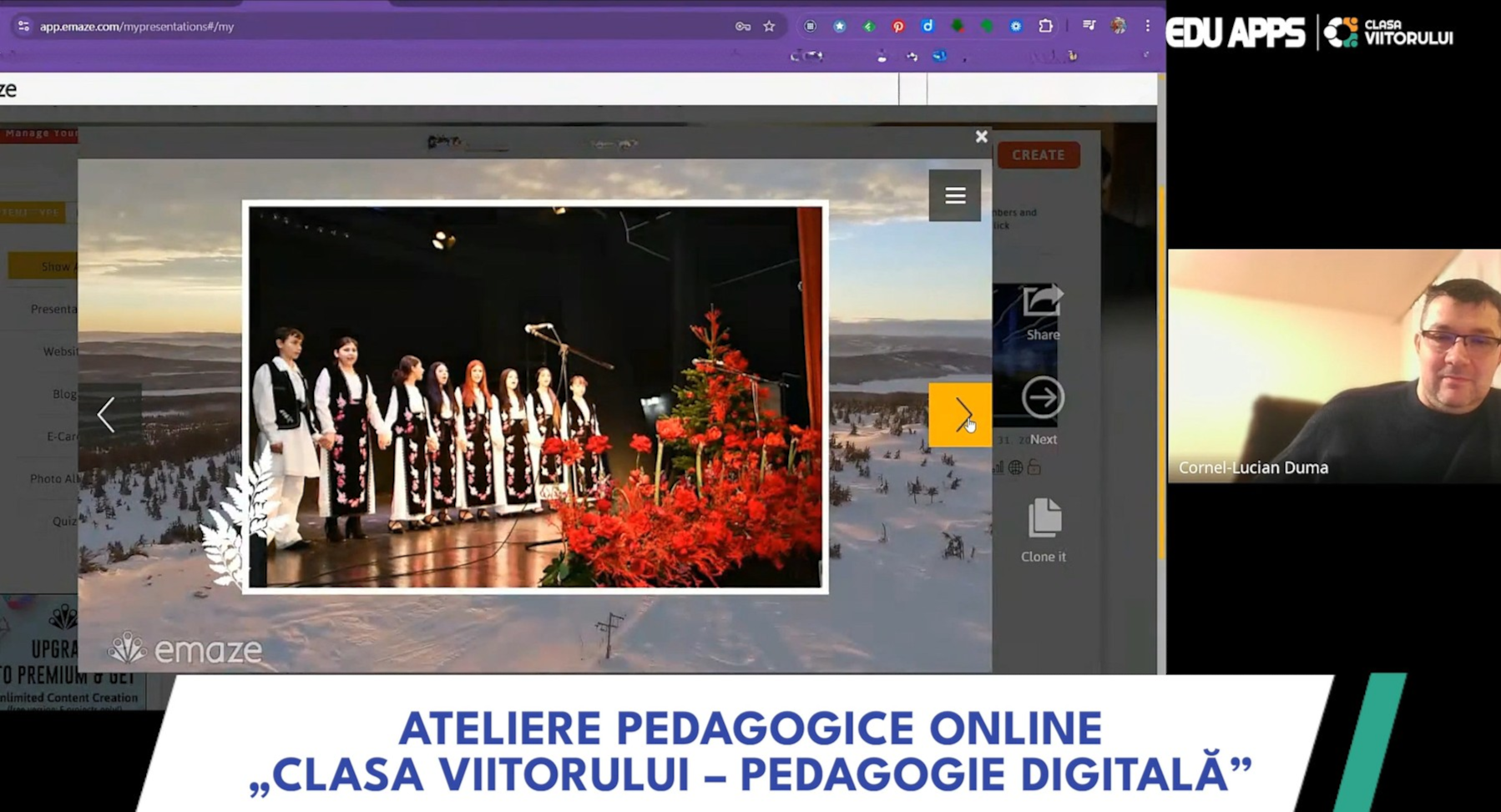Close the presentation preview with the X
The height and width of the screenshot is (812, 1501).
pos(982,136)
